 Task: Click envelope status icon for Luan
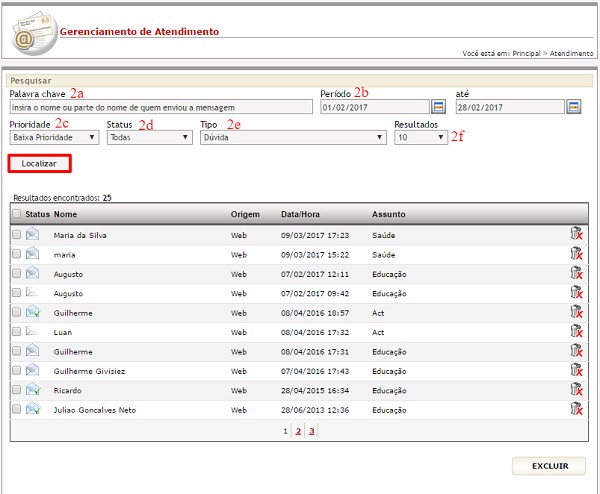tap(32, 331)
